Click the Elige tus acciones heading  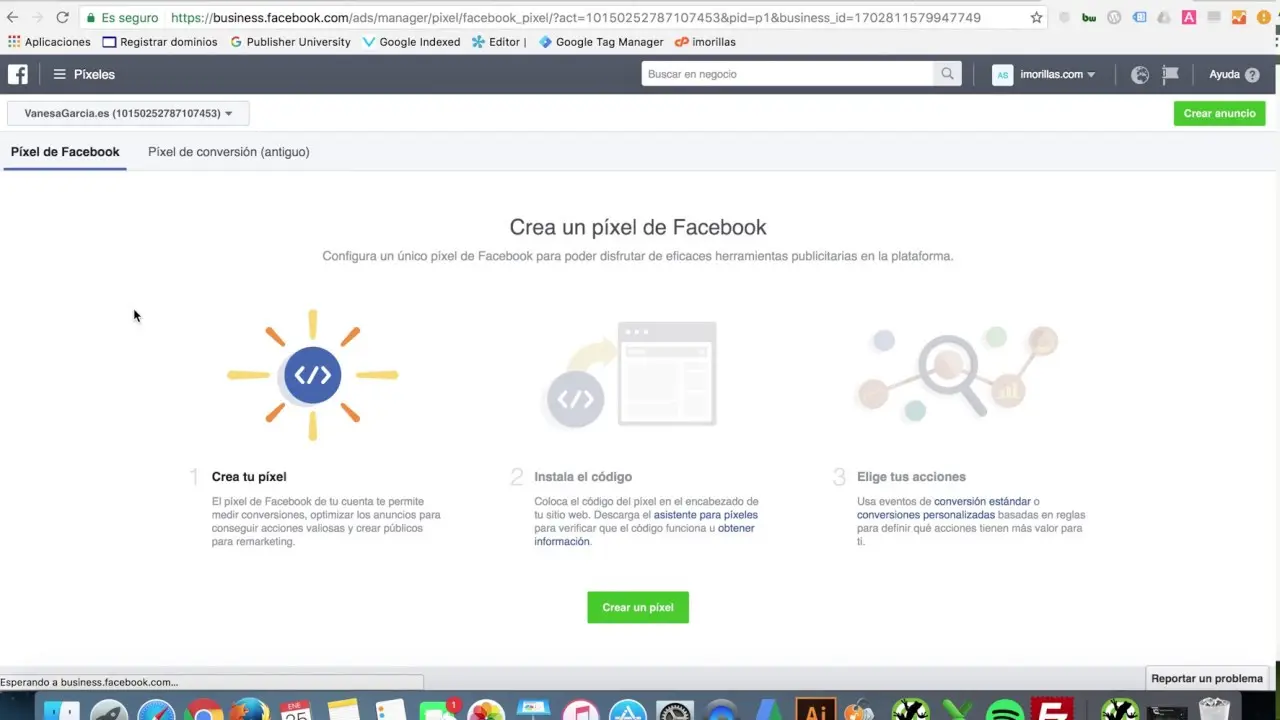click(x=911, y=477)
